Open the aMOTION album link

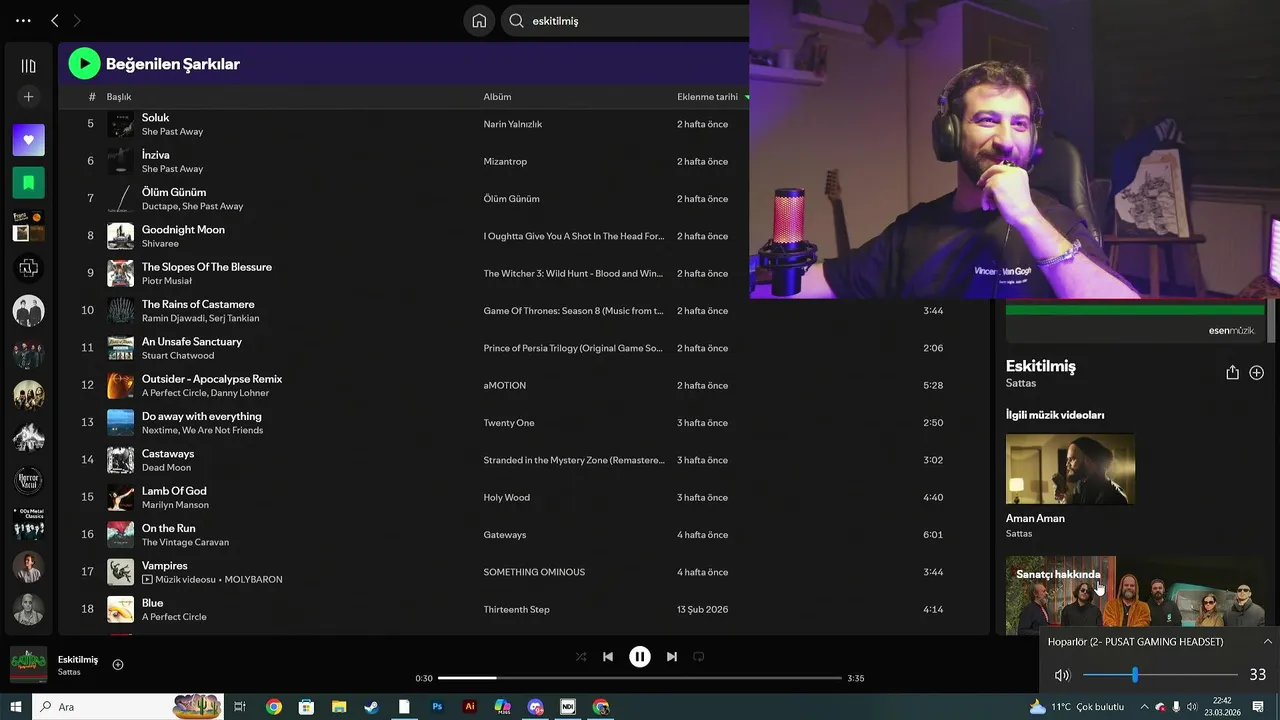(x=504, y=385)
